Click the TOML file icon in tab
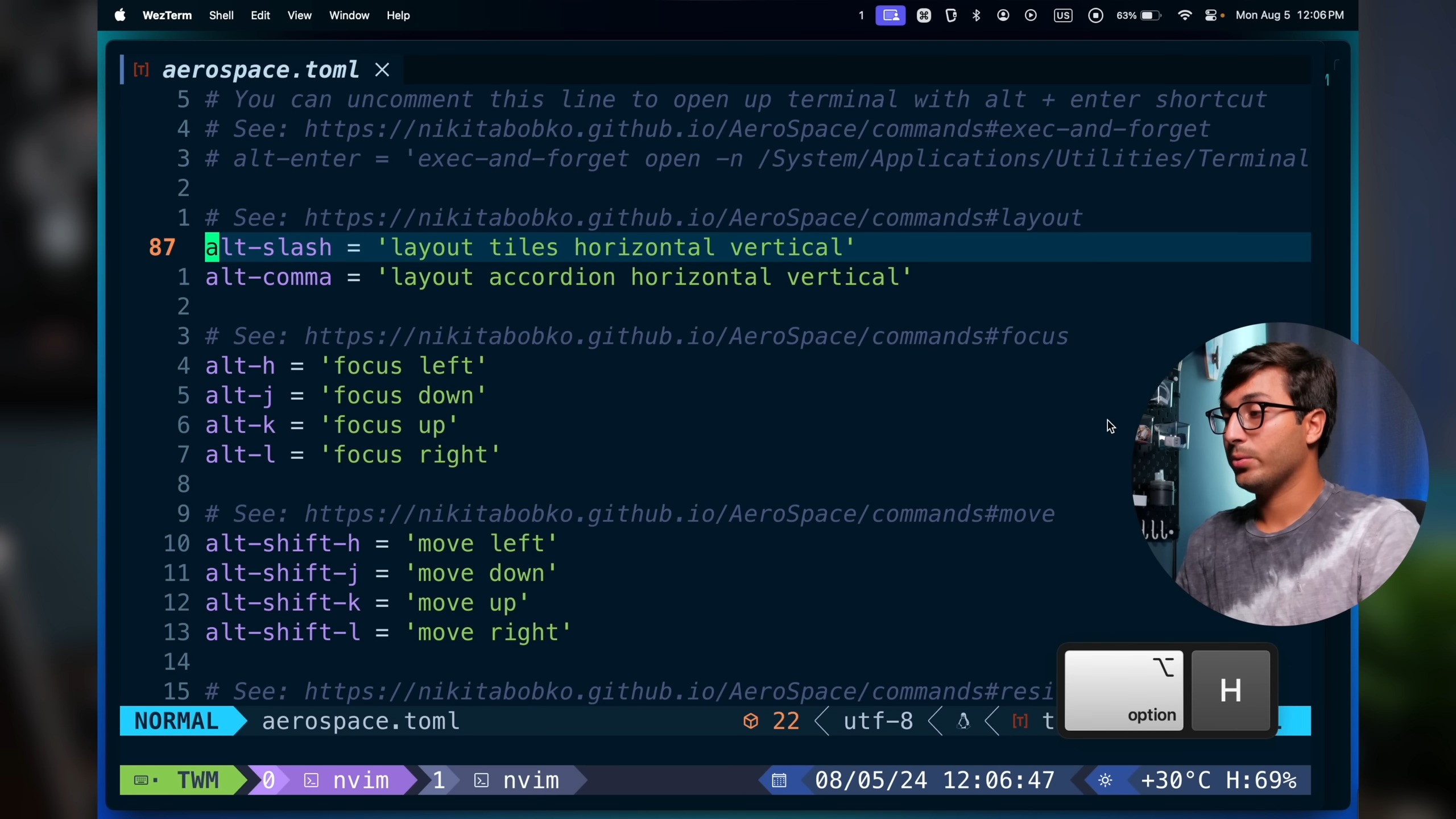The height and width of the screenshot is (819, 1456). [141, 70]
